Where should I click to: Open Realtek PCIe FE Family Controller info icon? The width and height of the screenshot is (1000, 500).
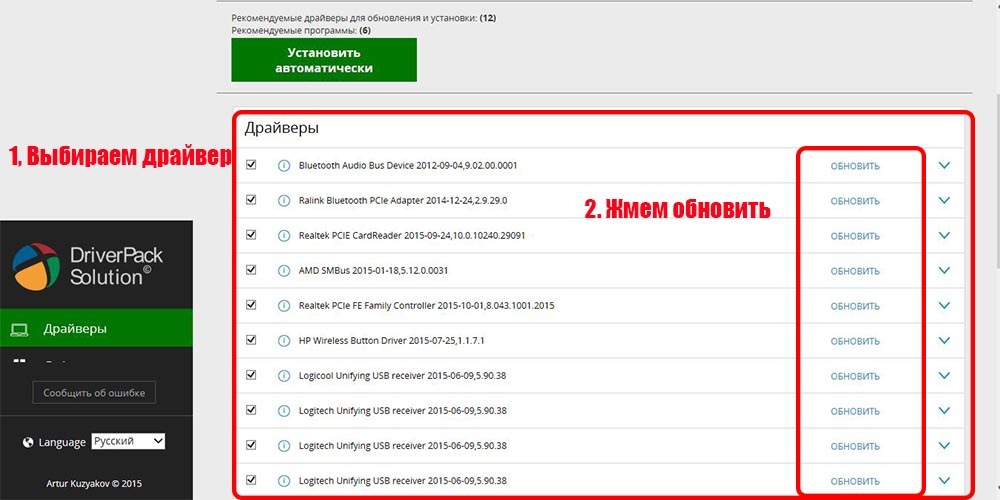pyautogui.click(x=284, y=305)
